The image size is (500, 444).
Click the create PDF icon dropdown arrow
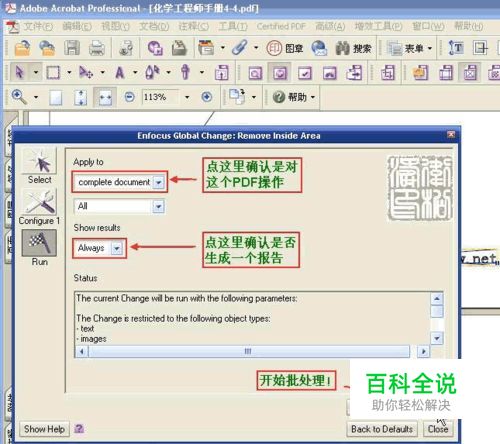coord(223,48)
